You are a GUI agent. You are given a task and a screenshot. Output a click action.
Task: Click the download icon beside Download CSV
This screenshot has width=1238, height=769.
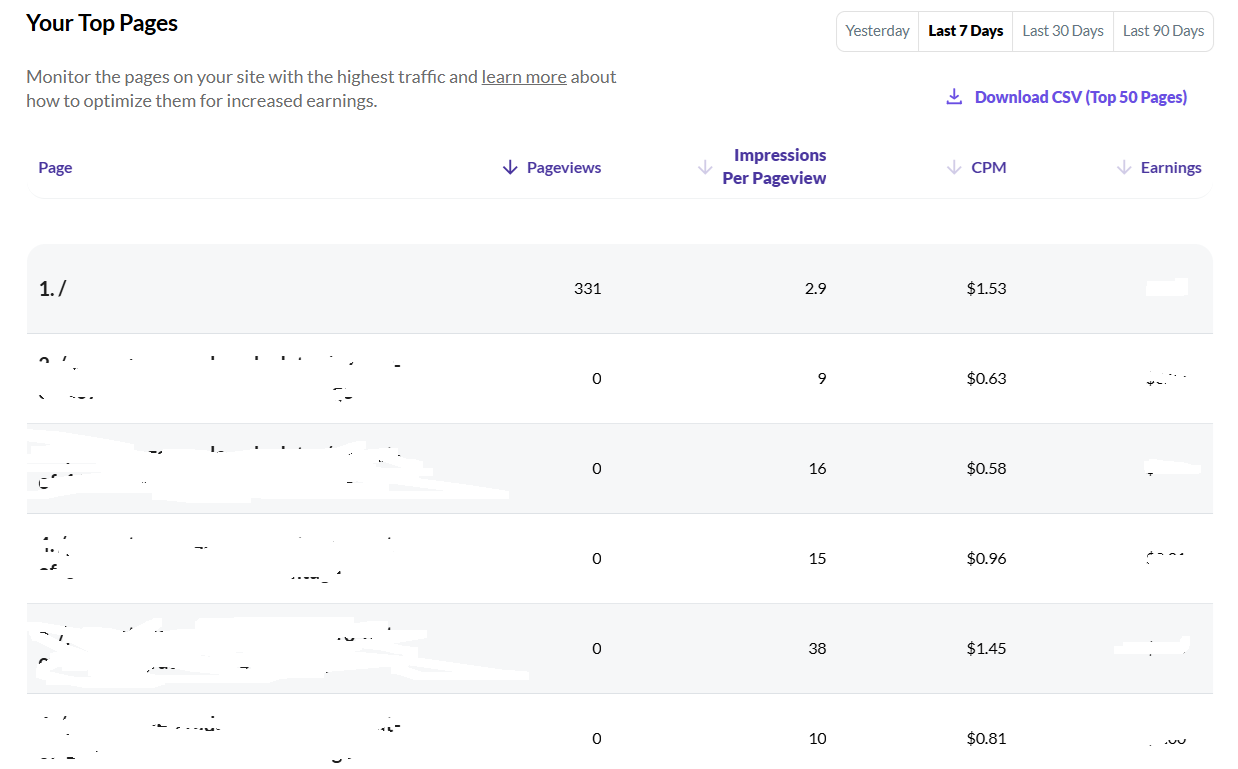click(954, 97)
